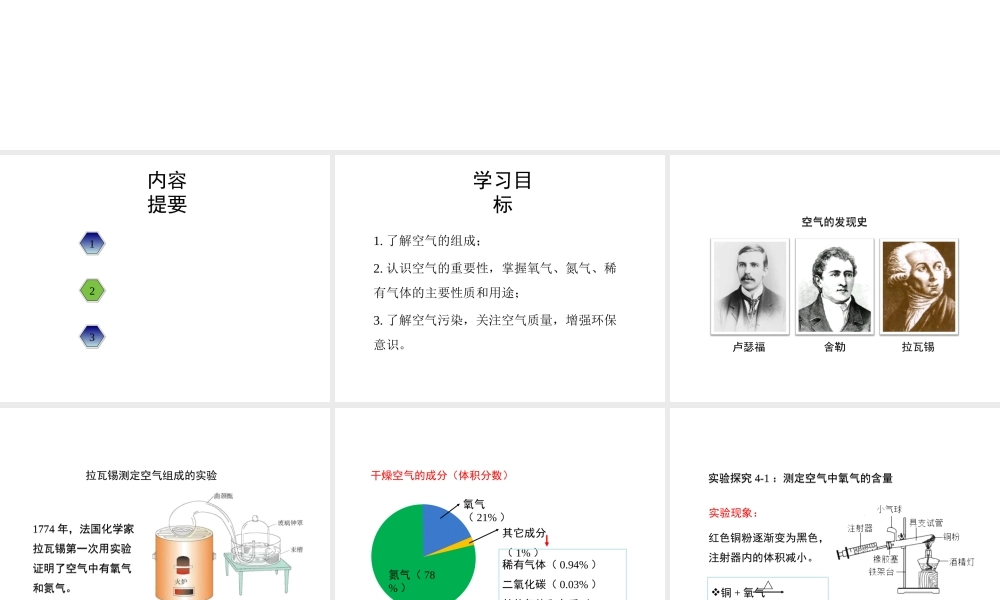This screenshot has width=1000, height=600.
Task: Click learning goal 2 about 氧气、氮气、稀有气体
Action: point(495,280)
